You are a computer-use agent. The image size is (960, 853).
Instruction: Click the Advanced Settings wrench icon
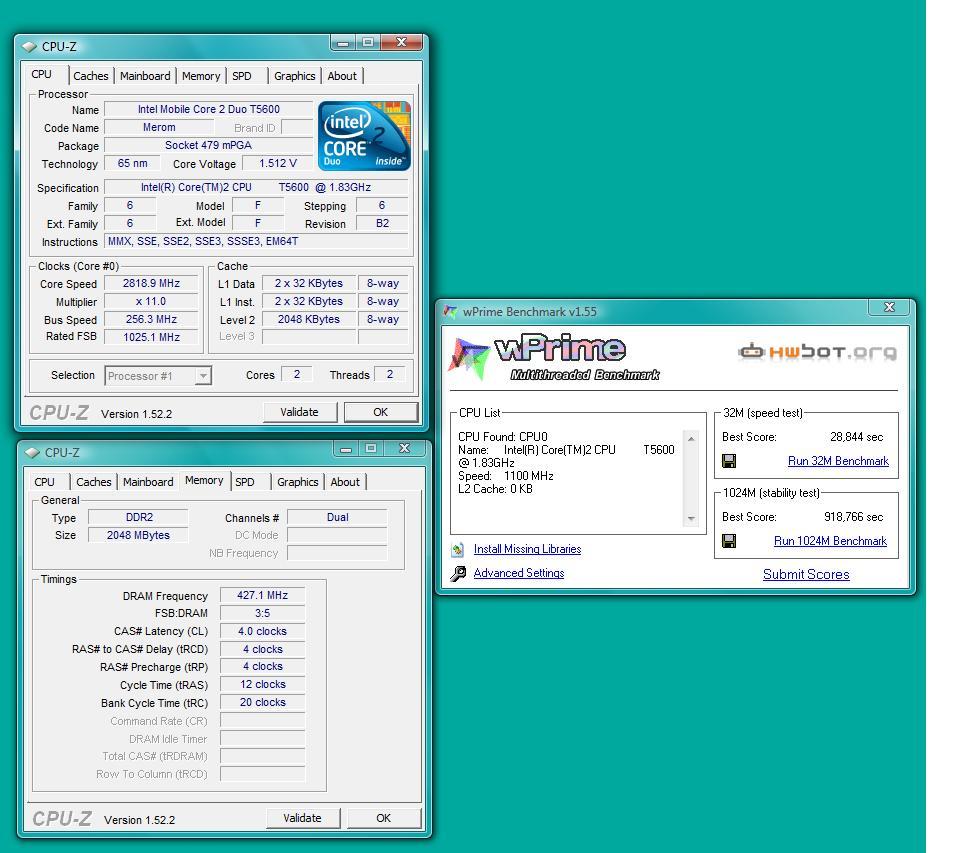click(x=458, y=573)
